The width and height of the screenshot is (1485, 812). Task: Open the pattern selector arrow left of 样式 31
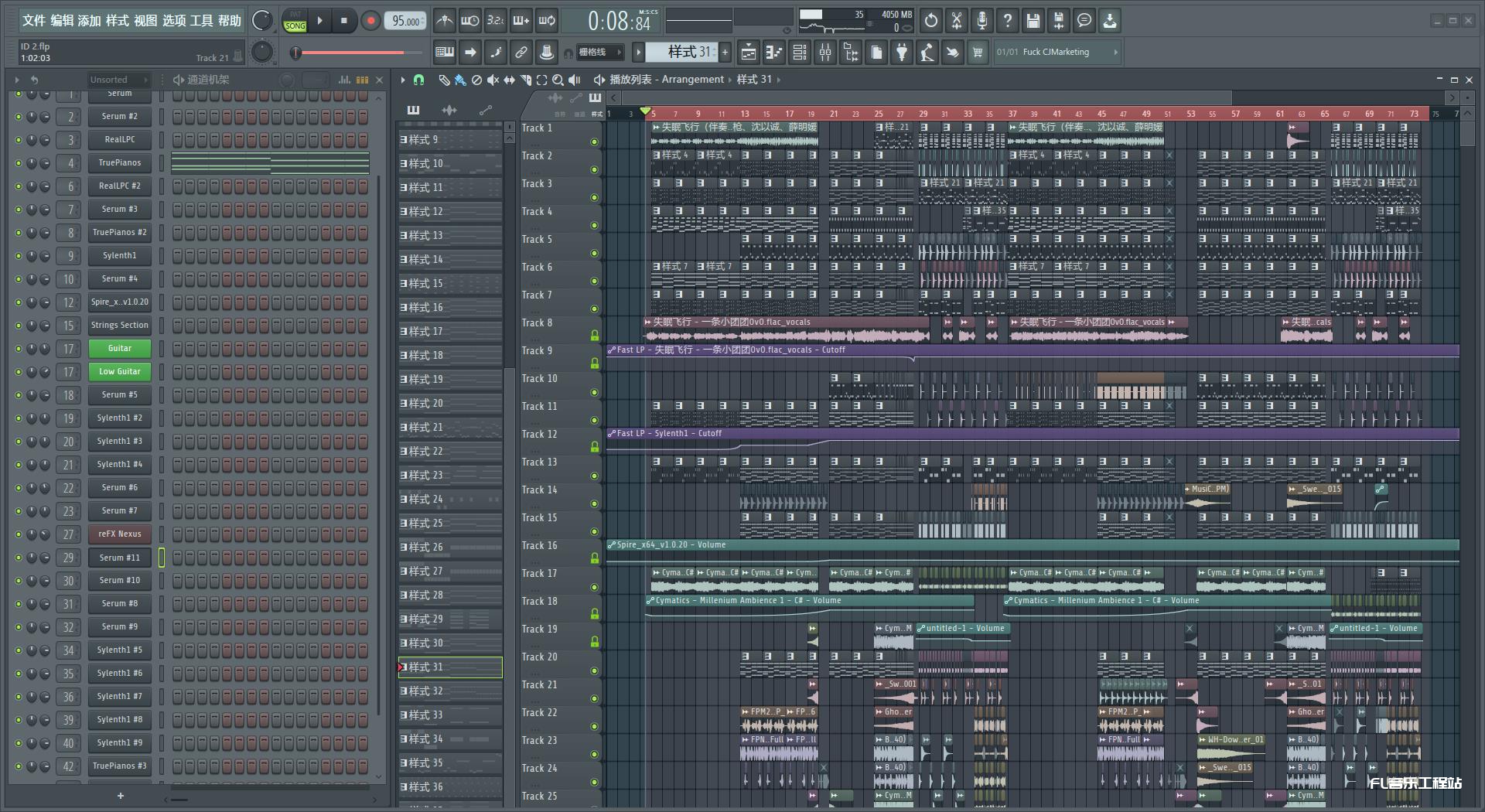pyautogui.click(x=638, y=52)
